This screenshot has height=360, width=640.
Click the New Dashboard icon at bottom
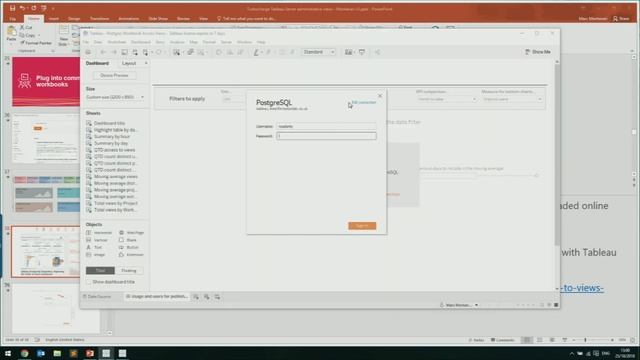pos(207,297)
